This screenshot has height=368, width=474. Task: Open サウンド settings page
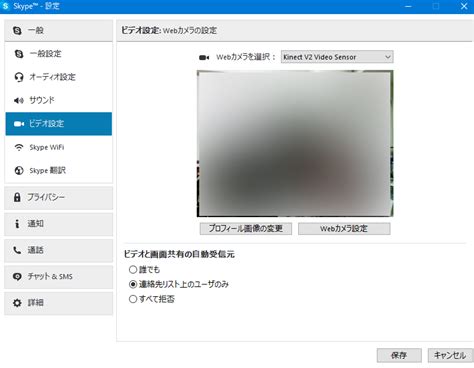[59, 100]
